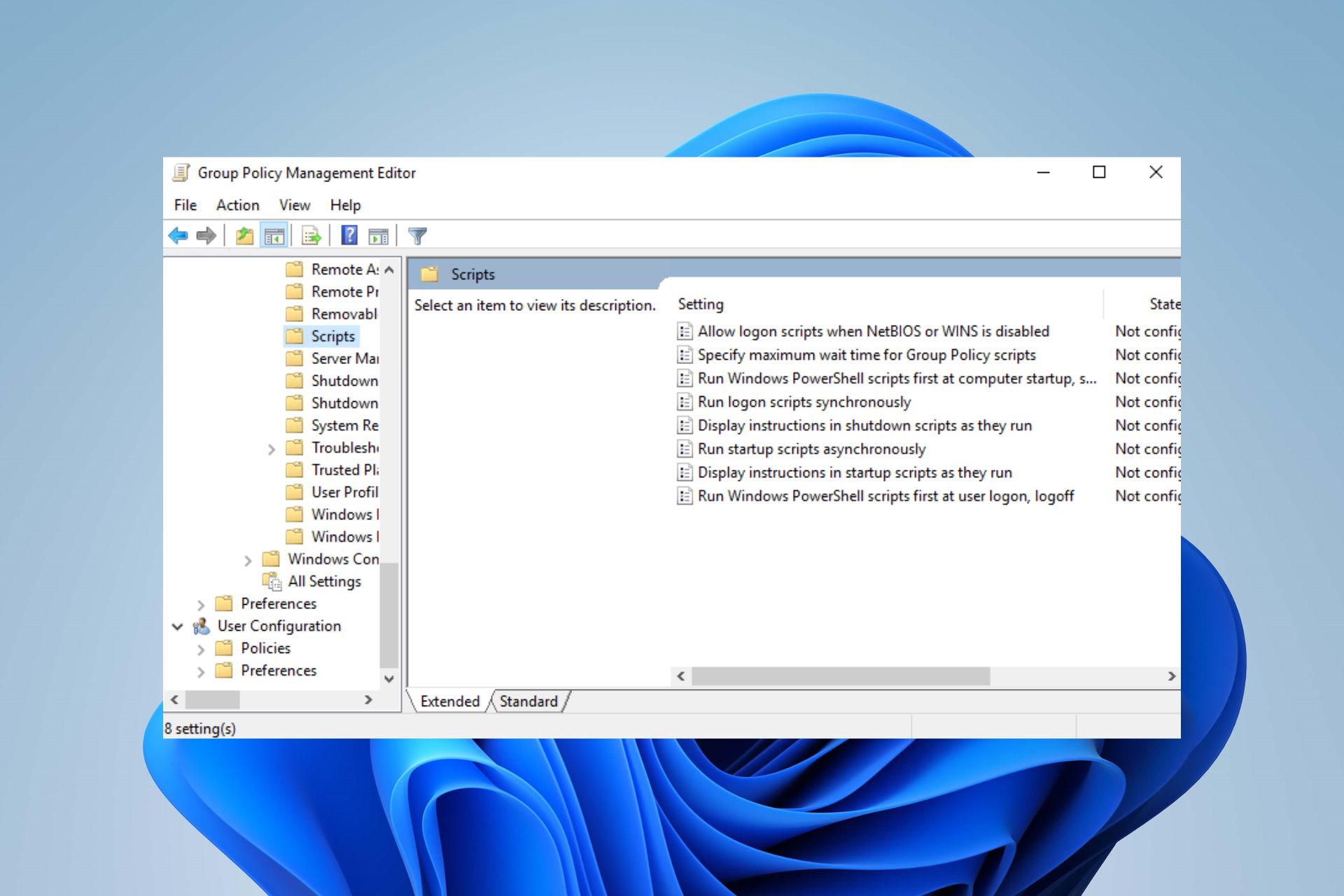Select the Remote Assistance tree item

point(344,269)
